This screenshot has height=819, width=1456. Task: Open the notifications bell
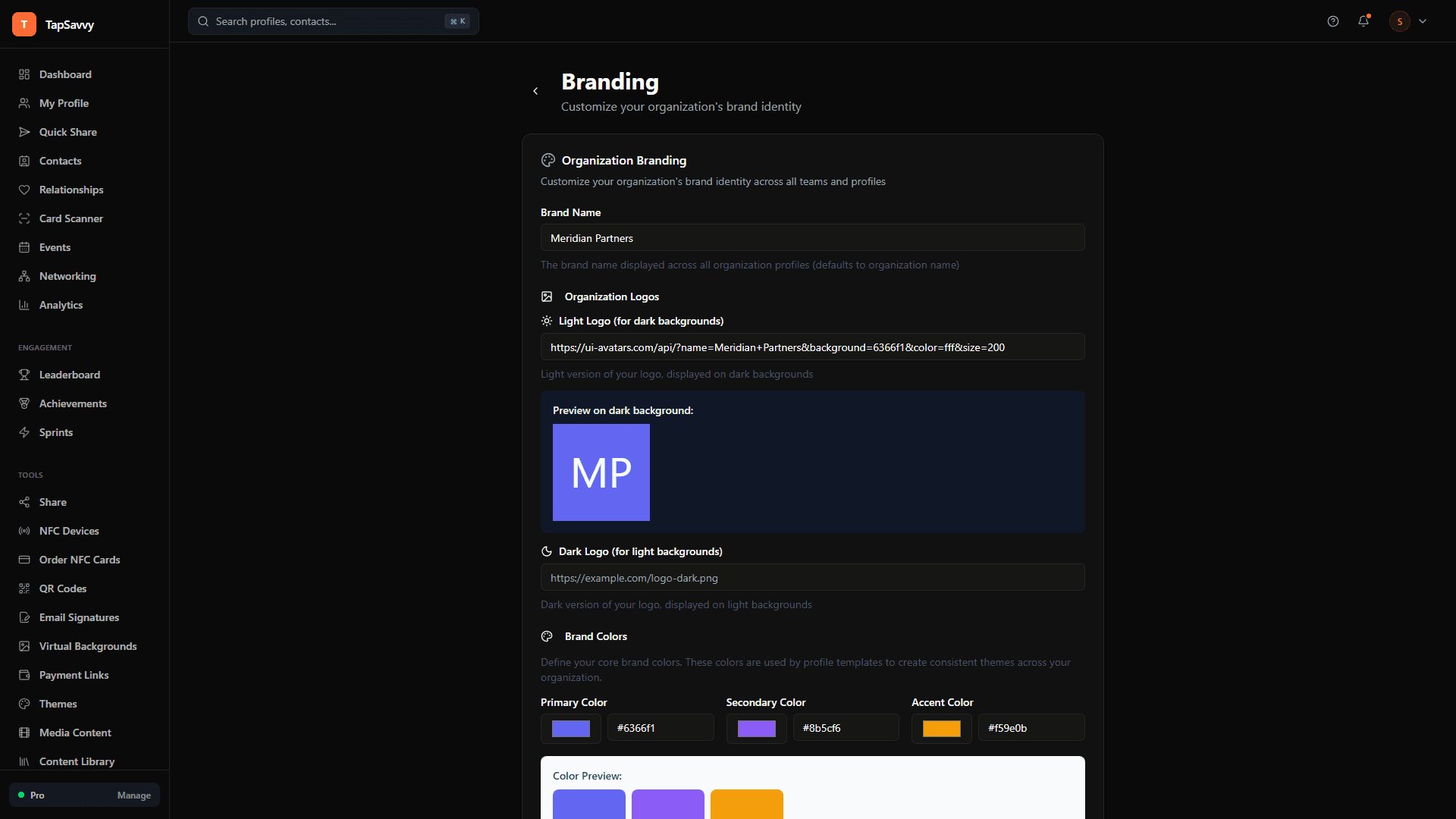coord(1363,21)
